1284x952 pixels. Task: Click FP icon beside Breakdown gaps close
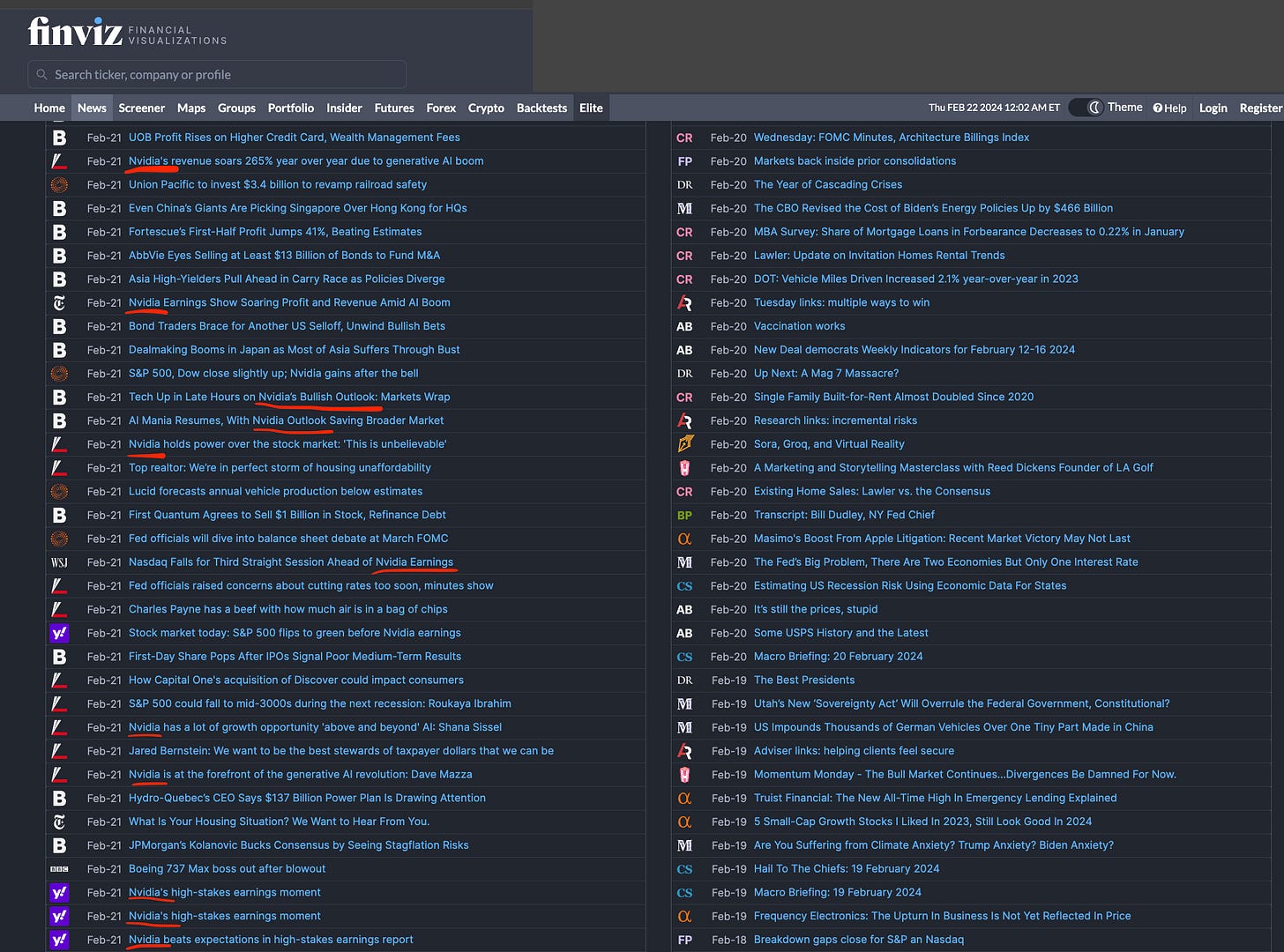[x=684, y=940]
